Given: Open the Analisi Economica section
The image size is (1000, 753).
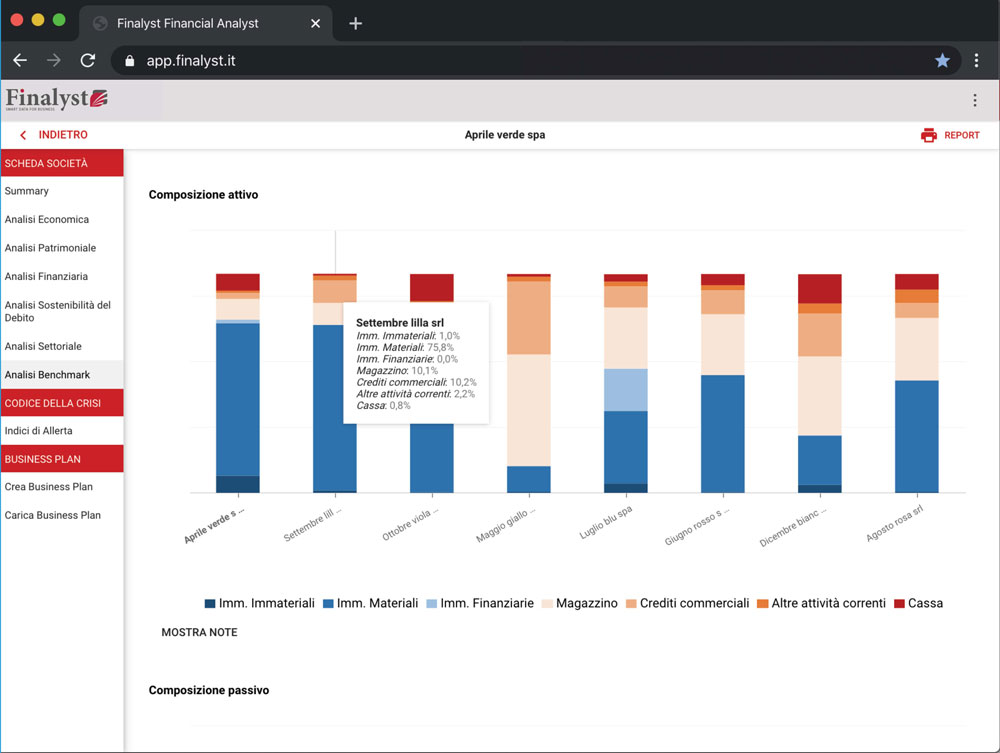Looking at the screenshot, I should pos(47,219).
